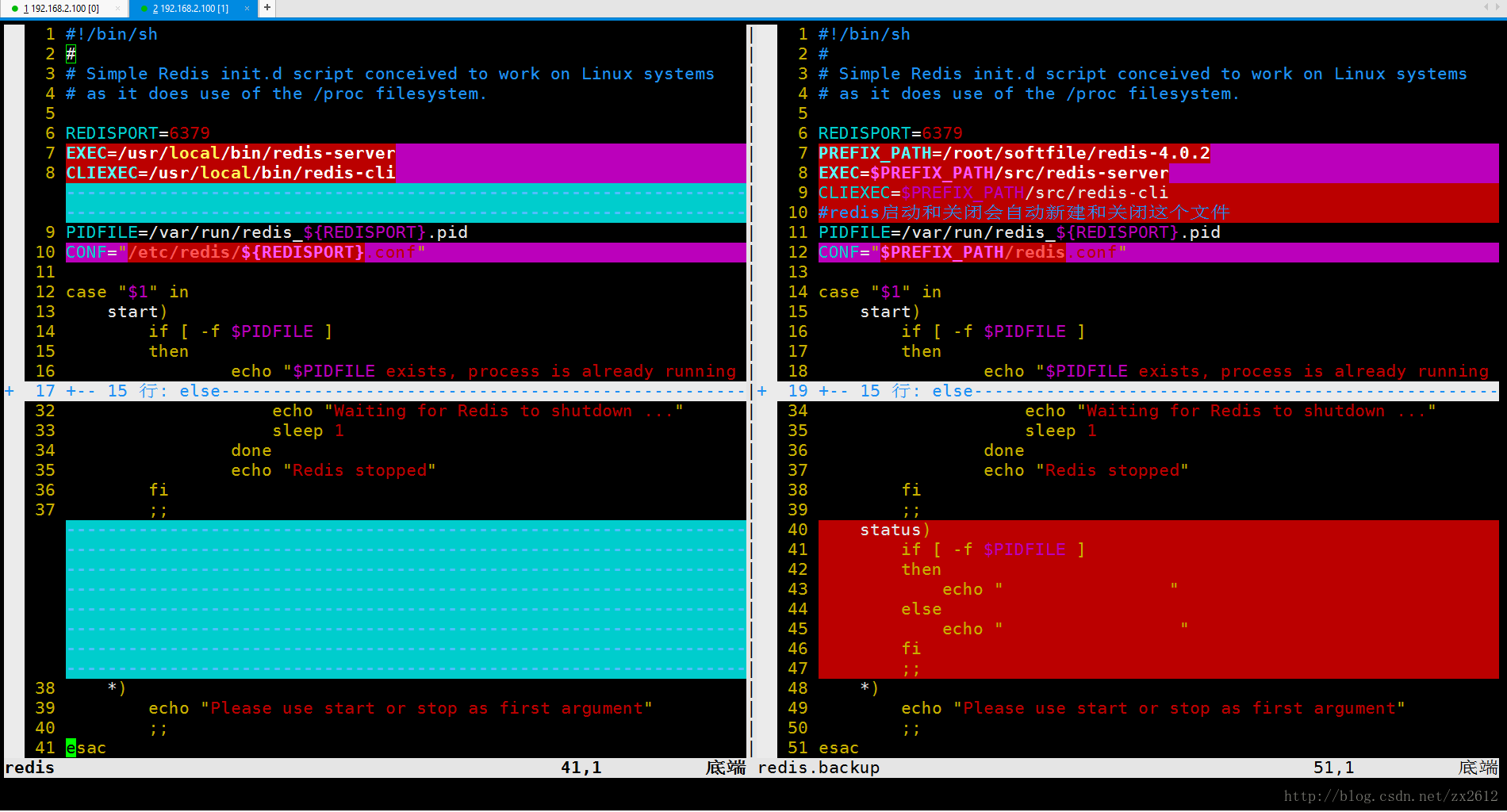This screenshot has width=1507, height=812.
Task: Click the 'PREFIX_PATH=/root/softfile/redis-4.0.2' line
Action: click(x=1014, y=153)
